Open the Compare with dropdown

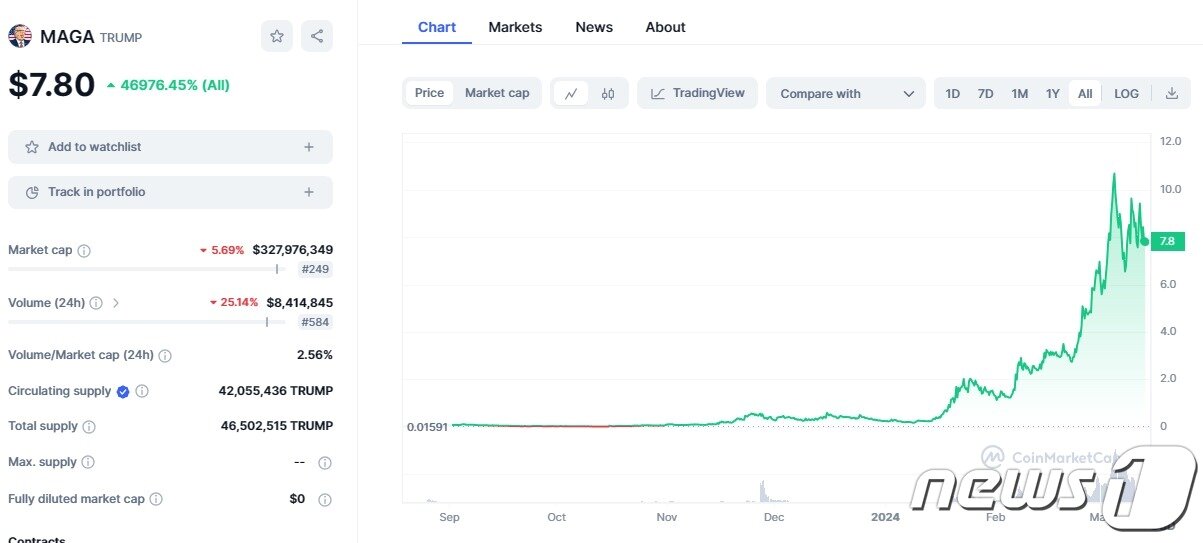(846, 94)
